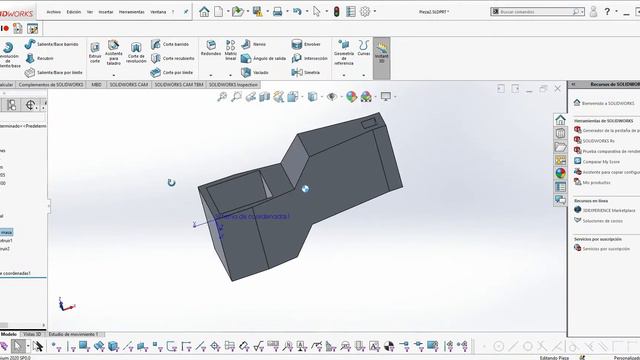This screenshot has width=640, height=360.
Task: Select Corte por límite tool
Action: 172,73
